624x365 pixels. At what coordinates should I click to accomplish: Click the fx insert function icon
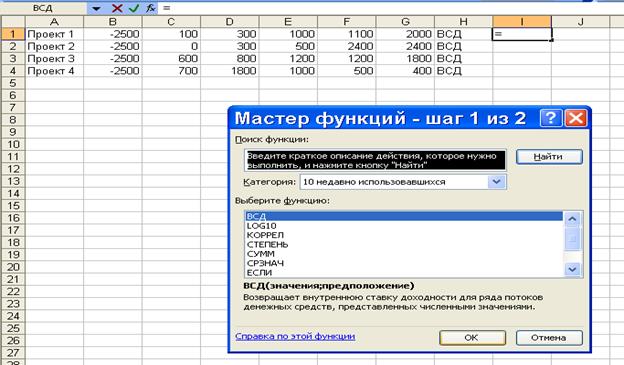tap(150, 8)
